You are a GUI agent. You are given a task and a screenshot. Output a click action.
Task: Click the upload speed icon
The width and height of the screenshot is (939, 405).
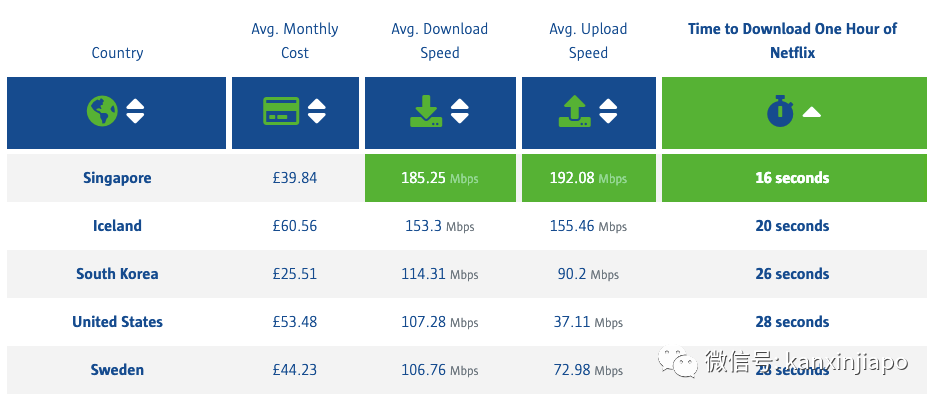(x=574, y=111)
